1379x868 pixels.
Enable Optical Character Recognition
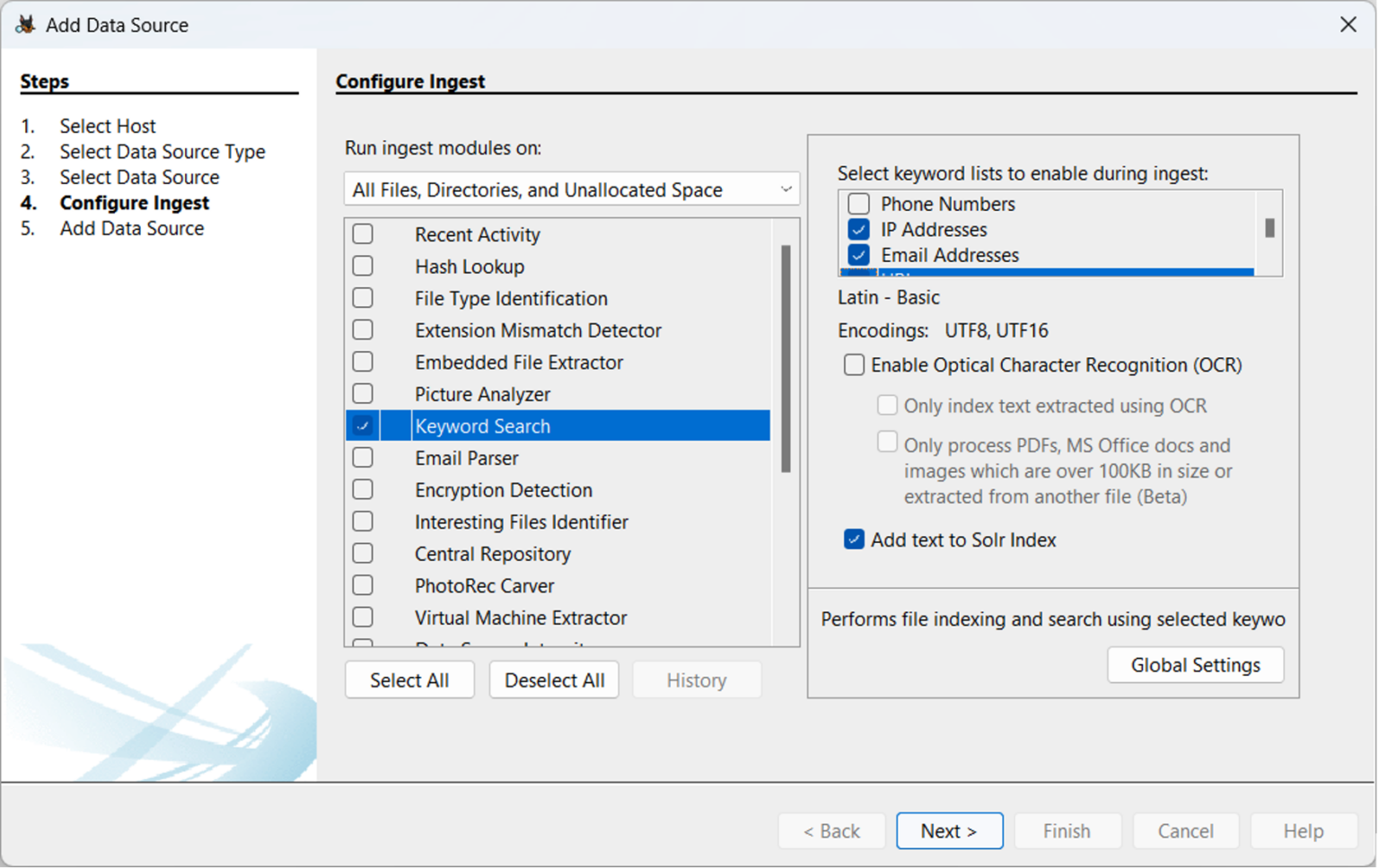coord(854,364)
